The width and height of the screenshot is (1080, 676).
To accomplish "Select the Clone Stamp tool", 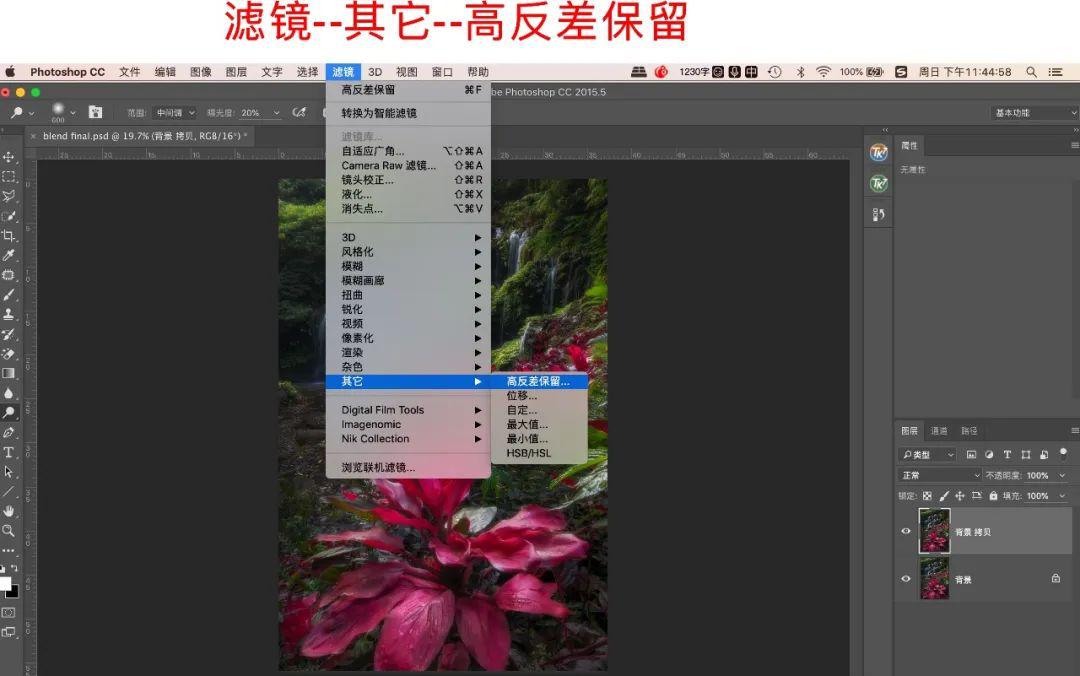I will point(8,314).
